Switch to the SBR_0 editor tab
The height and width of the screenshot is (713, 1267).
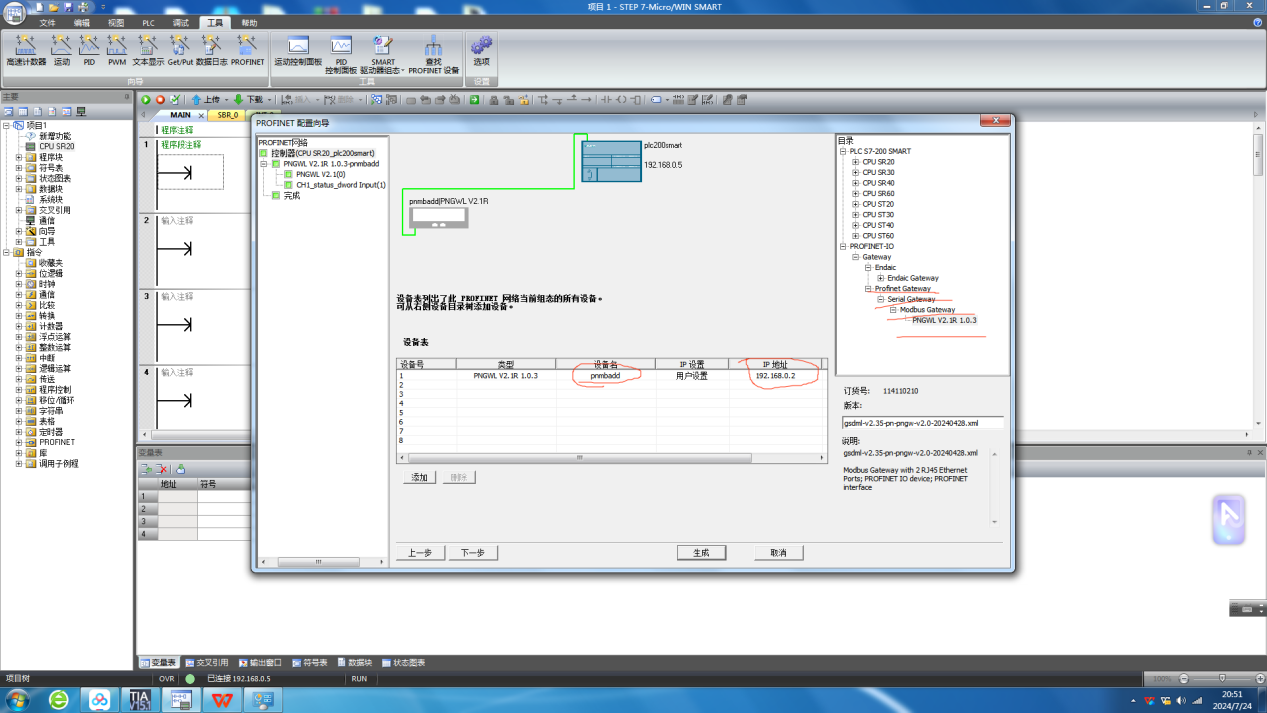(x=227, y=115)
